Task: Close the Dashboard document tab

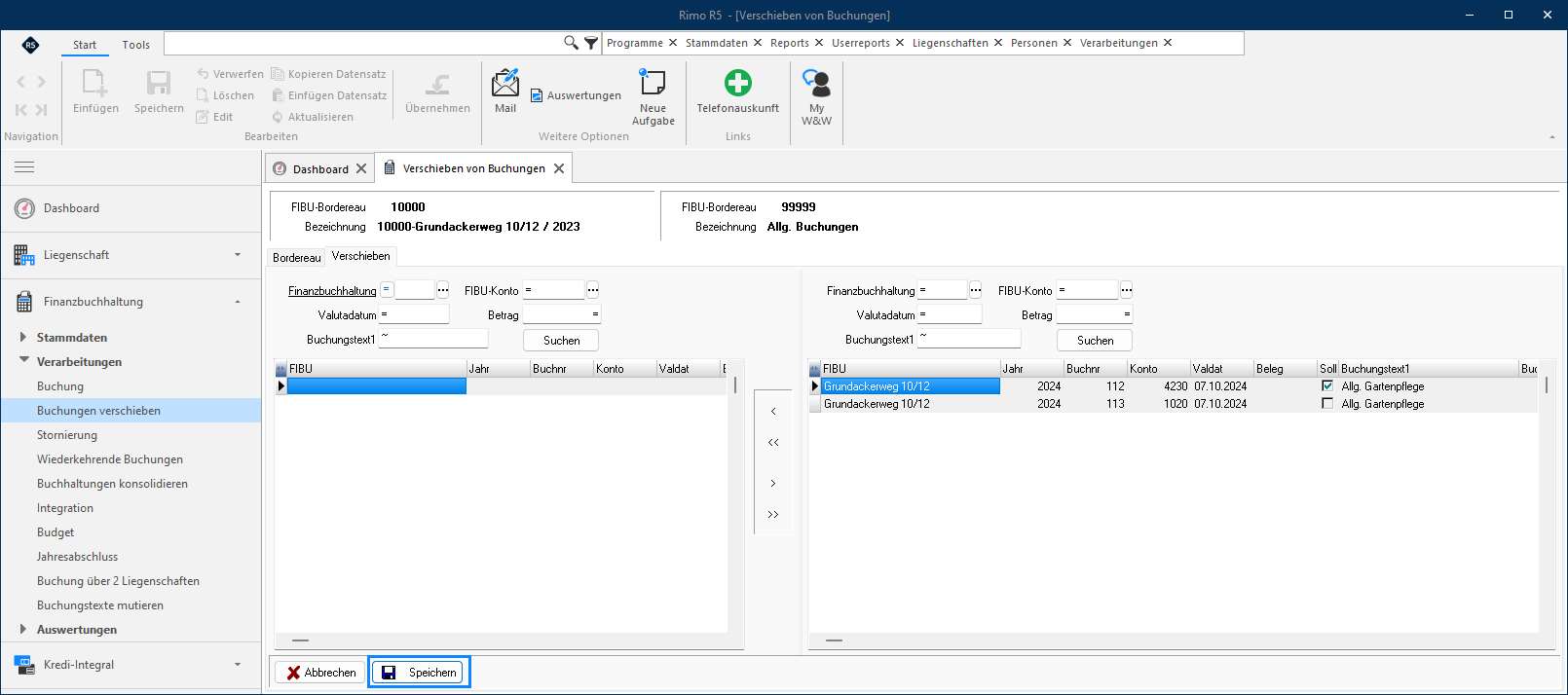Action: click(x=361, y=168)
